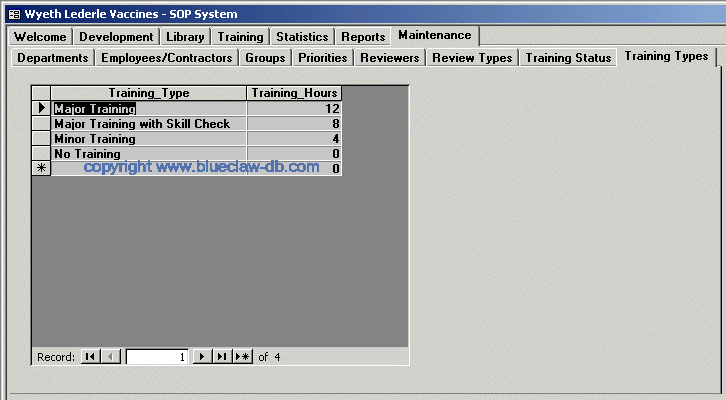The image size is (726, 400).
Task: Go to previous record navigation button
Action: [x=110, y=356]
